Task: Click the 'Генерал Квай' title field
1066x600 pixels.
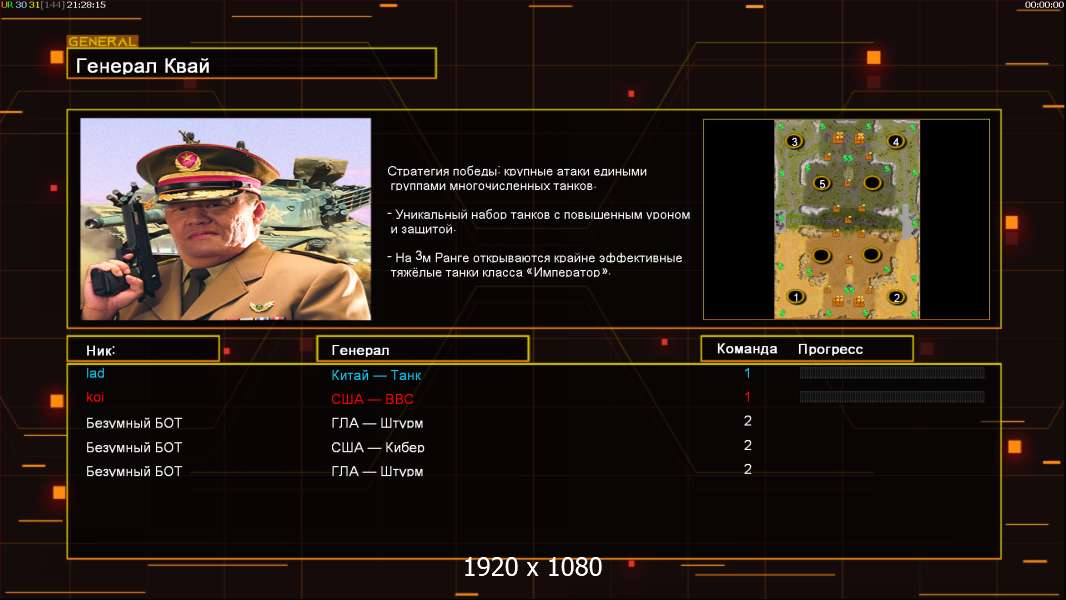Action: click(x=252, y=63)
